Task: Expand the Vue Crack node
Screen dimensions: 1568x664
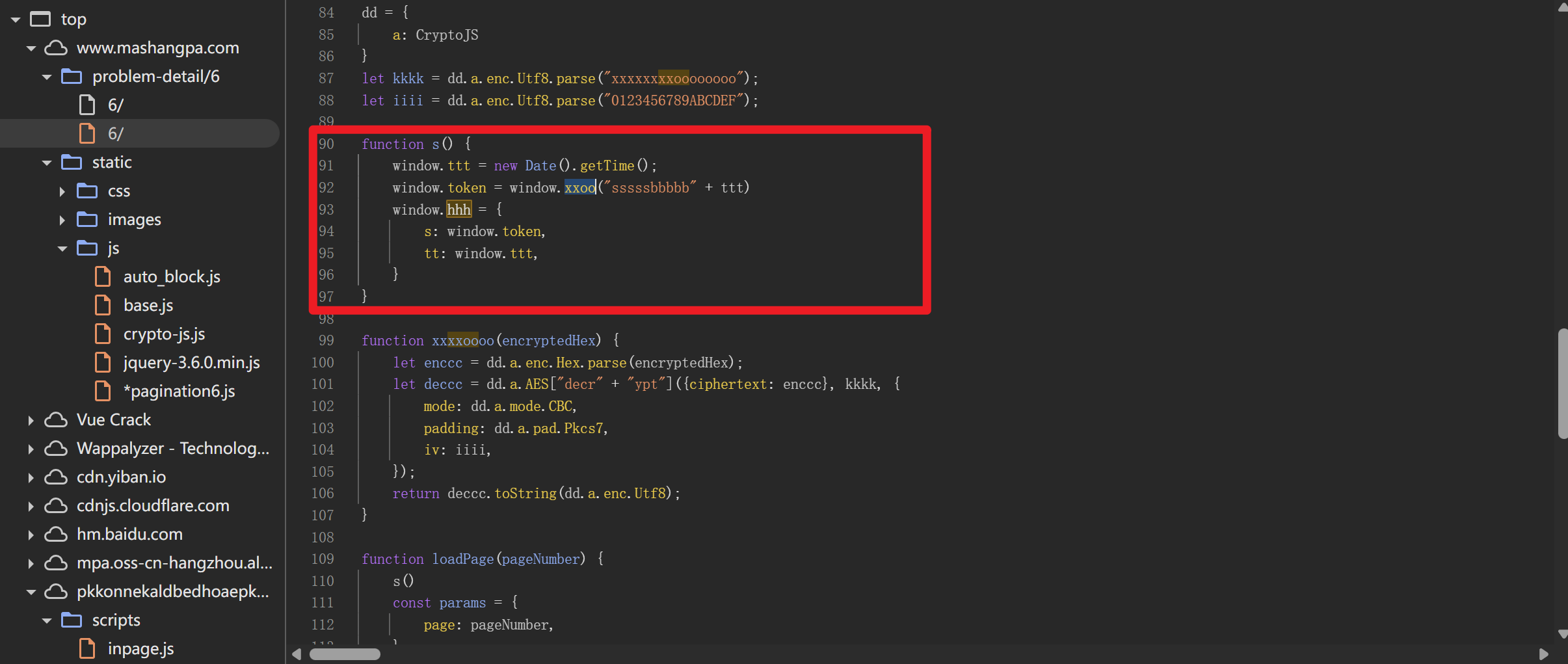Action: pos(31,420)
